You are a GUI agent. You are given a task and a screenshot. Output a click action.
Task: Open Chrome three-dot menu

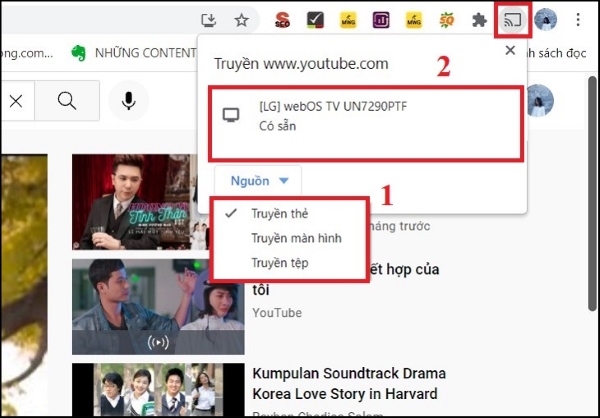(579, 20)
